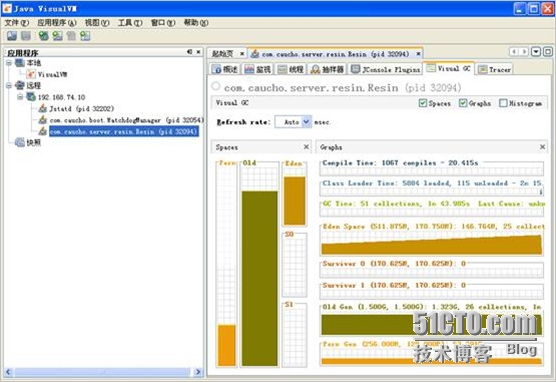
Task: Open the Window menu
Action: coord(163,23)
